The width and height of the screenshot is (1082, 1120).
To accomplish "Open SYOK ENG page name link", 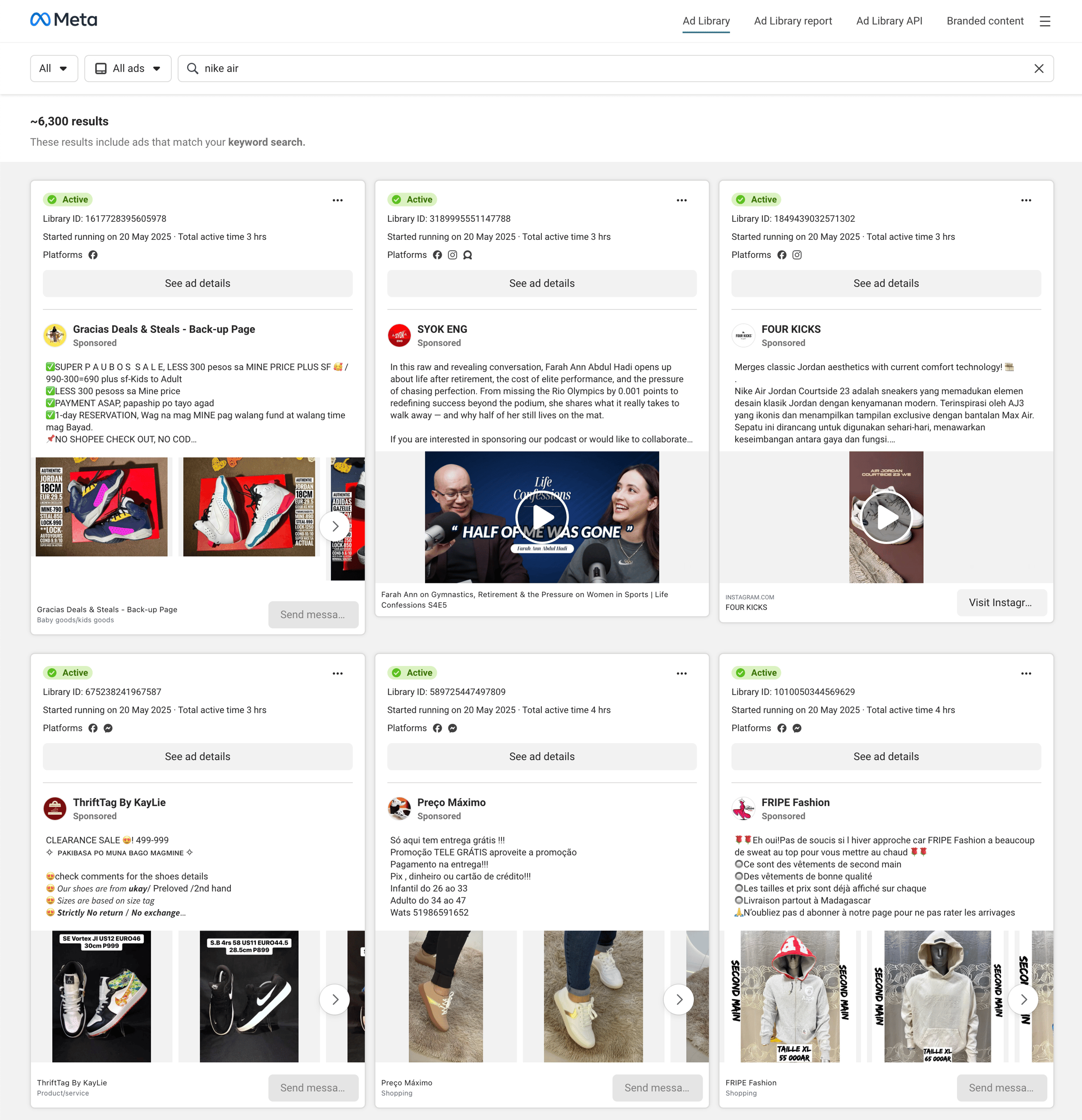I will tap(442, 329).
